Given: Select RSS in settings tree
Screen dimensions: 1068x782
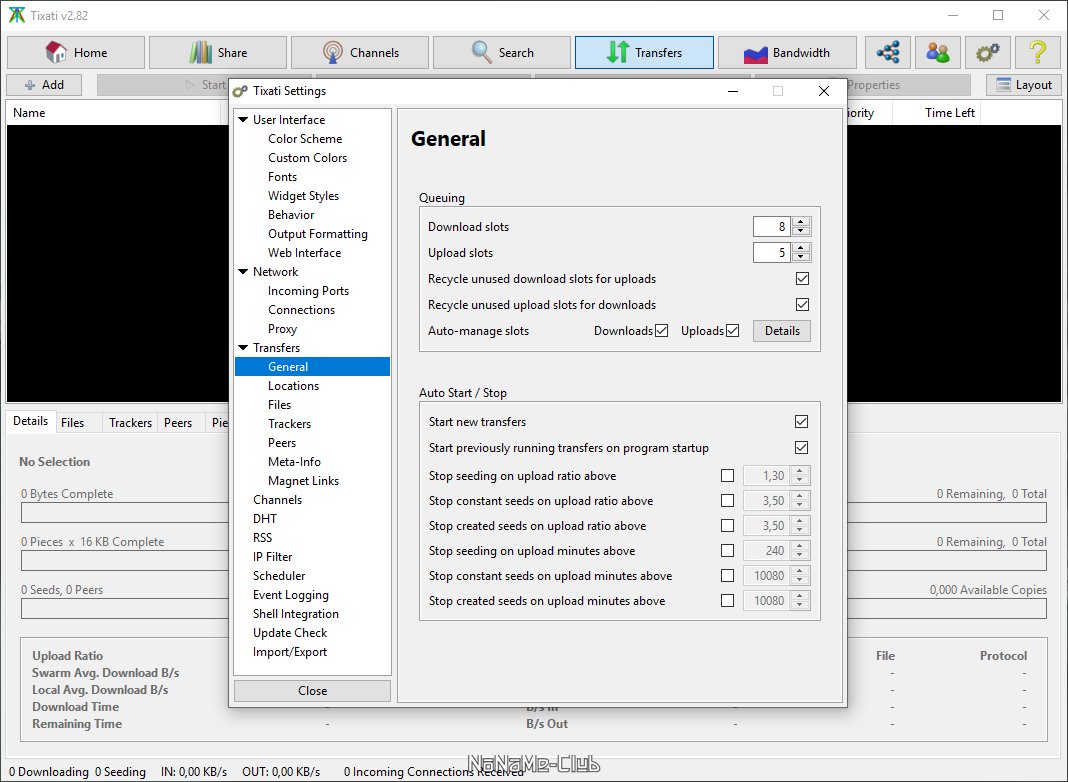Looking at the screenshot, I should (x=262, y=538).
